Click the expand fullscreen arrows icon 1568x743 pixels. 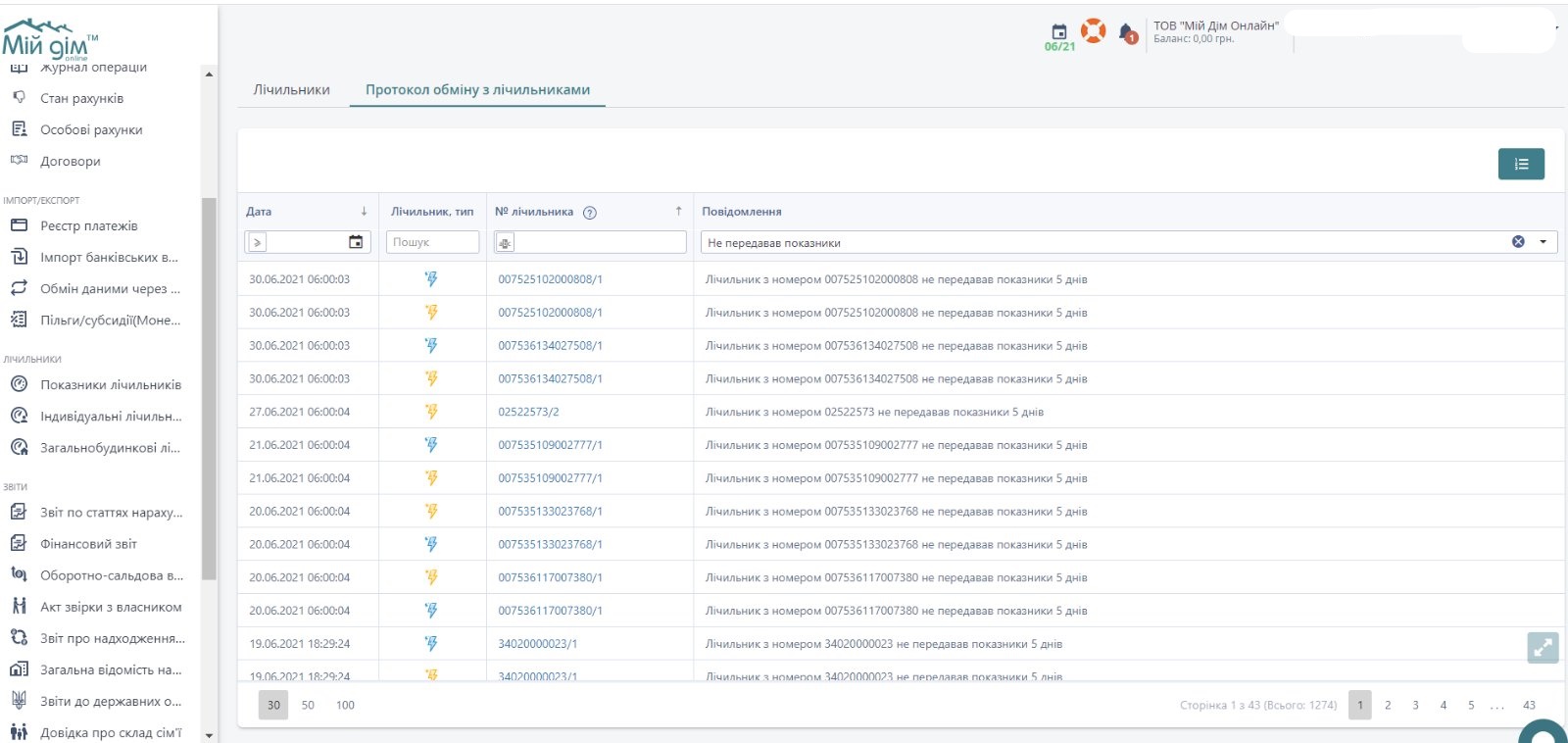pyautogui.click(x=1543, y=648)
